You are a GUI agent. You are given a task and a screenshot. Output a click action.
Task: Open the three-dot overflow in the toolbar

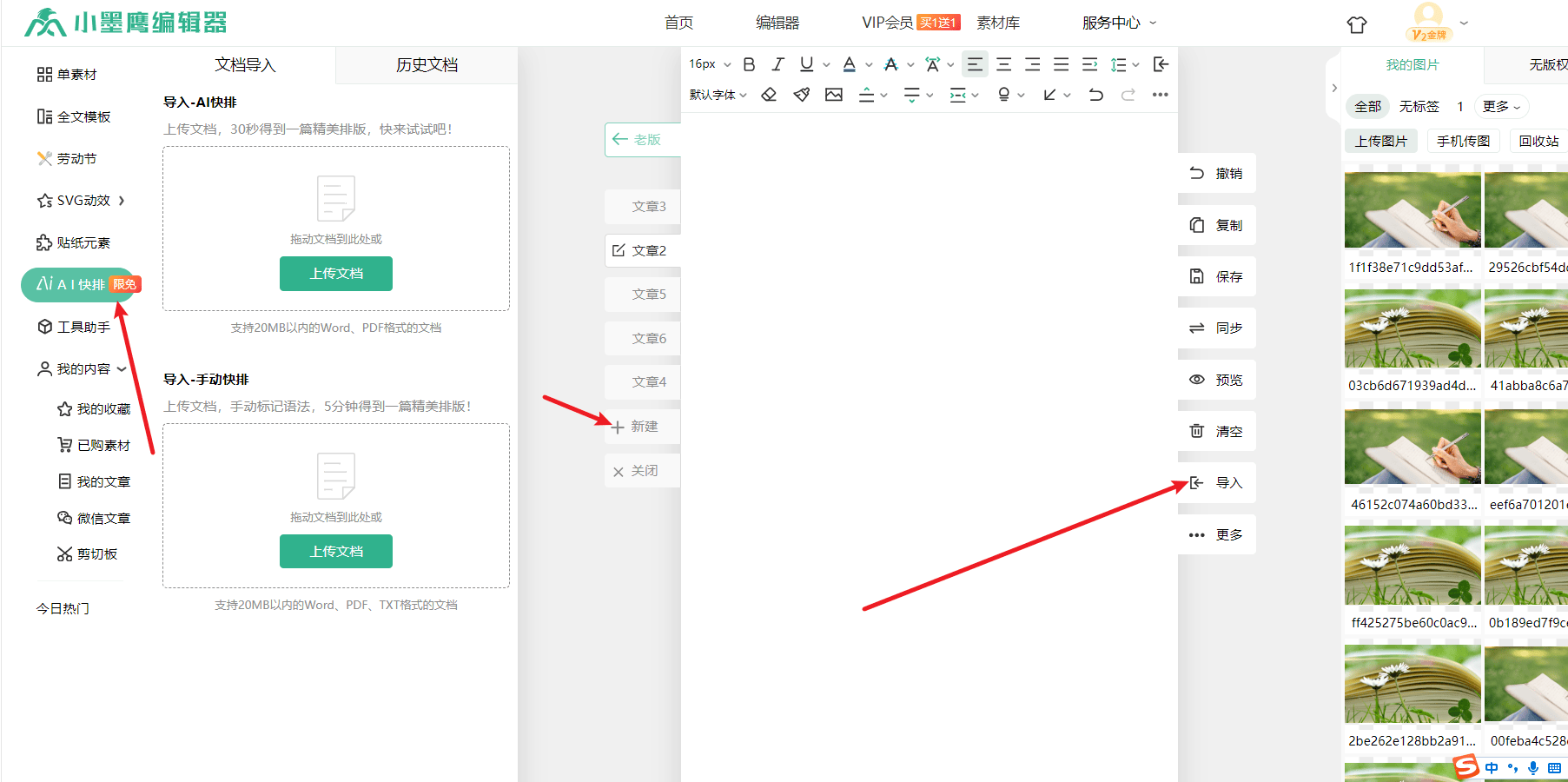point(1160,95)
